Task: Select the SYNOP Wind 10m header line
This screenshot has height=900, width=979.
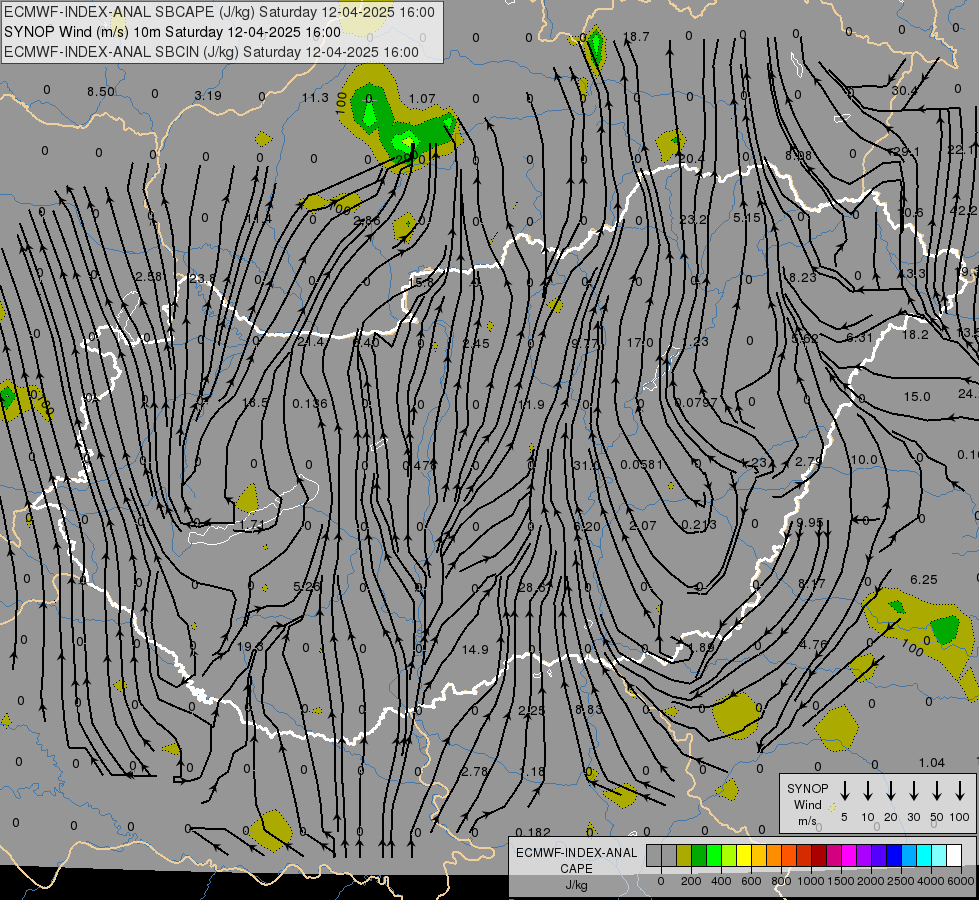Action: pos(172,32)
